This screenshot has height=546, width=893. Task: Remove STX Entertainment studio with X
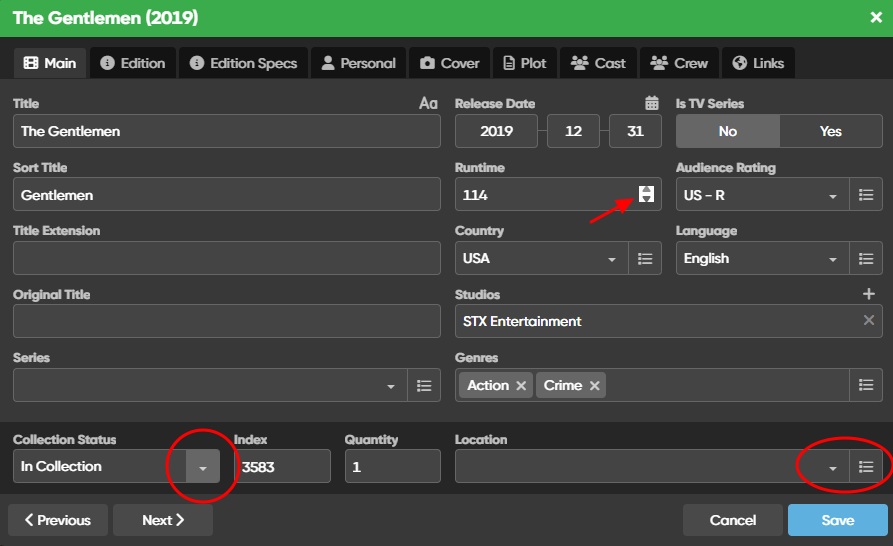pyautogui.click(x=869, y=320)
